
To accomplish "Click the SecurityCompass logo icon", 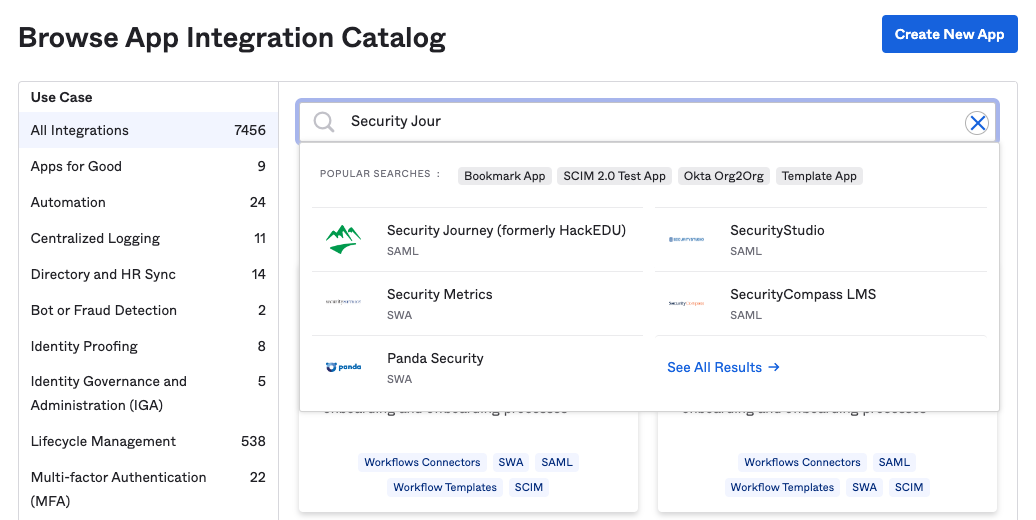I will [x=686, y=303].
